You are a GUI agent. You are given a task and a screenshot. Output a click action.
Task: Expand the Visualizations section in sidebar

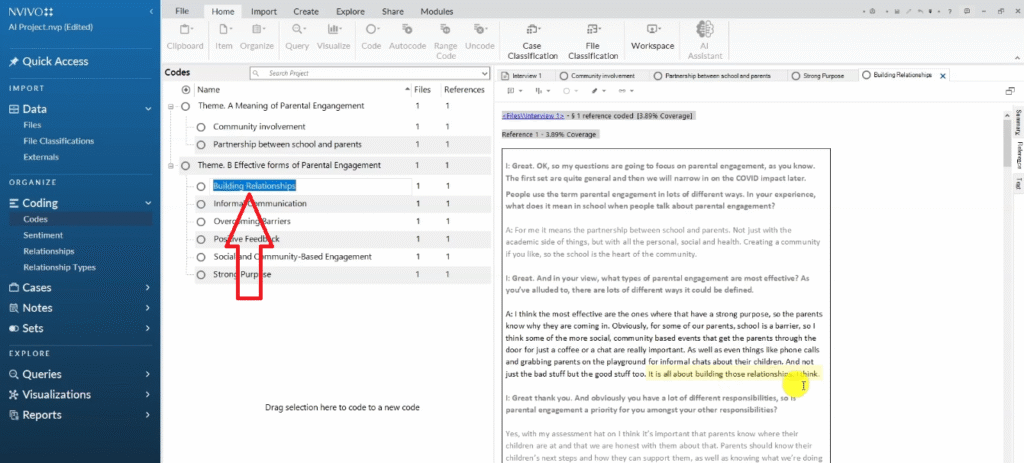[x=147, y=394]
